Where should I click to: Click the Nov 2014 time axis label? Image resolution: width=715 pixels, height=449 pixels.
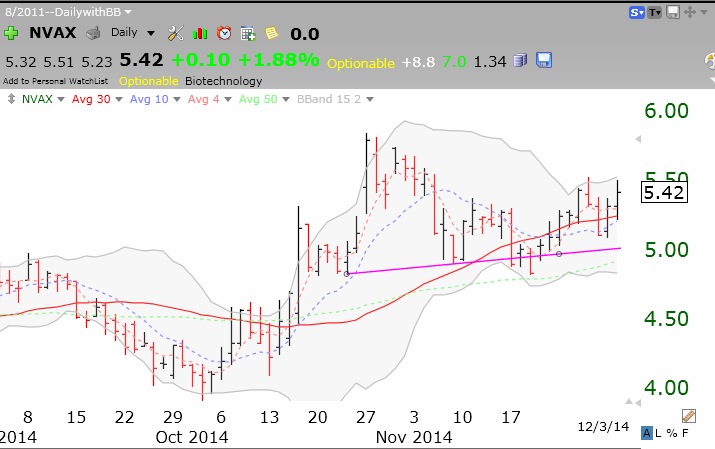coord(414,437)
